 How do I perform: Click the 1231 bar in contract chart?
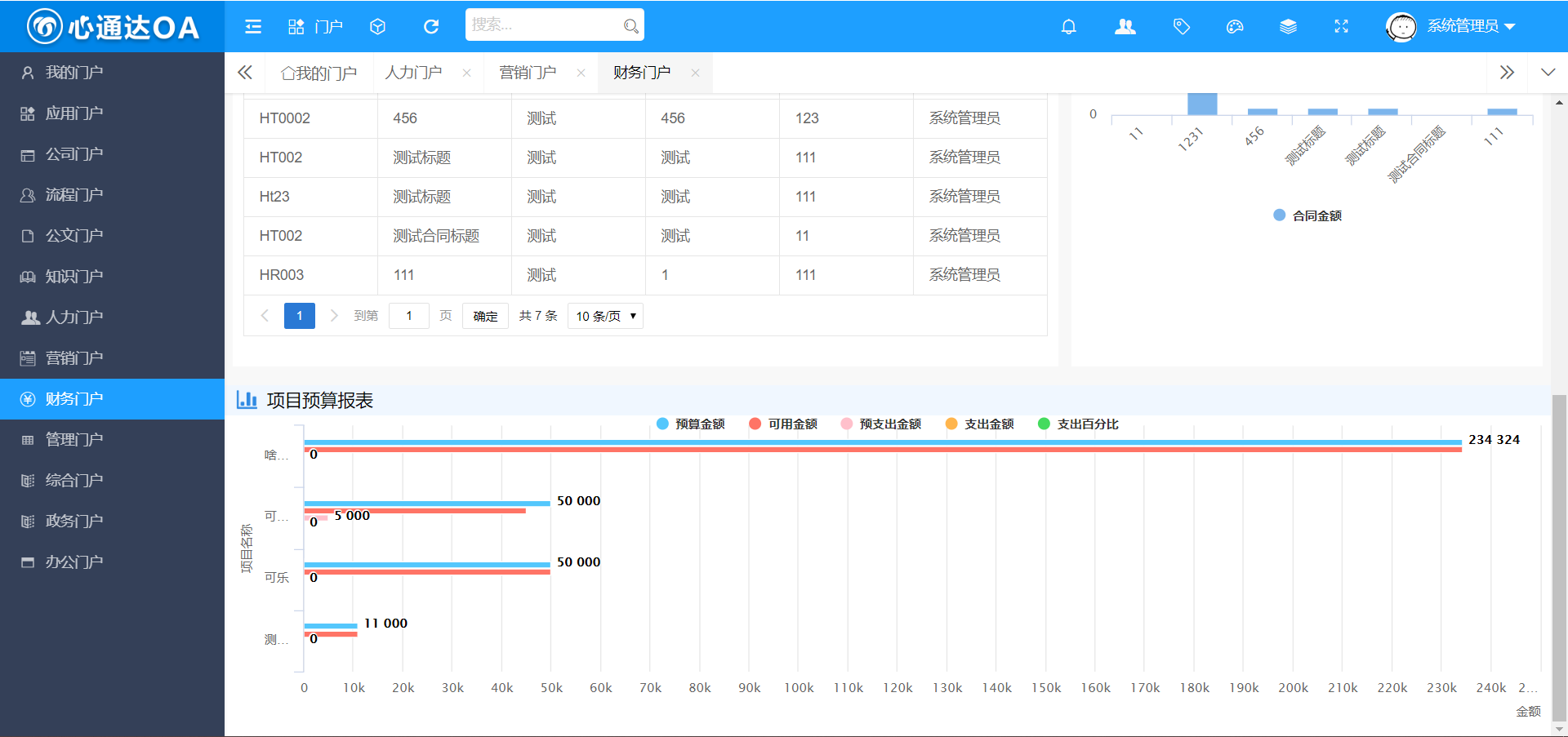(1202, 104)
